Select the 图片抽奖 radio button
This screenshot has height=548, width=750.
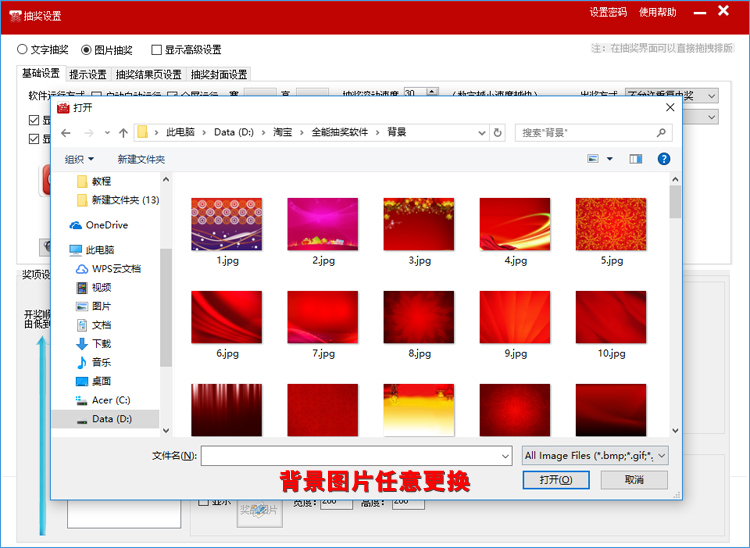(87, 49)
